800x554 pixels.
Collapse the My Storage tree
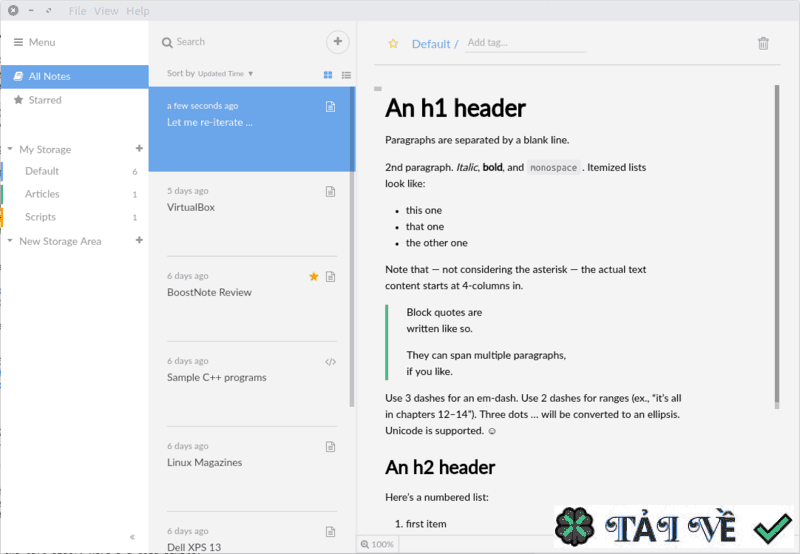(10, 149)
